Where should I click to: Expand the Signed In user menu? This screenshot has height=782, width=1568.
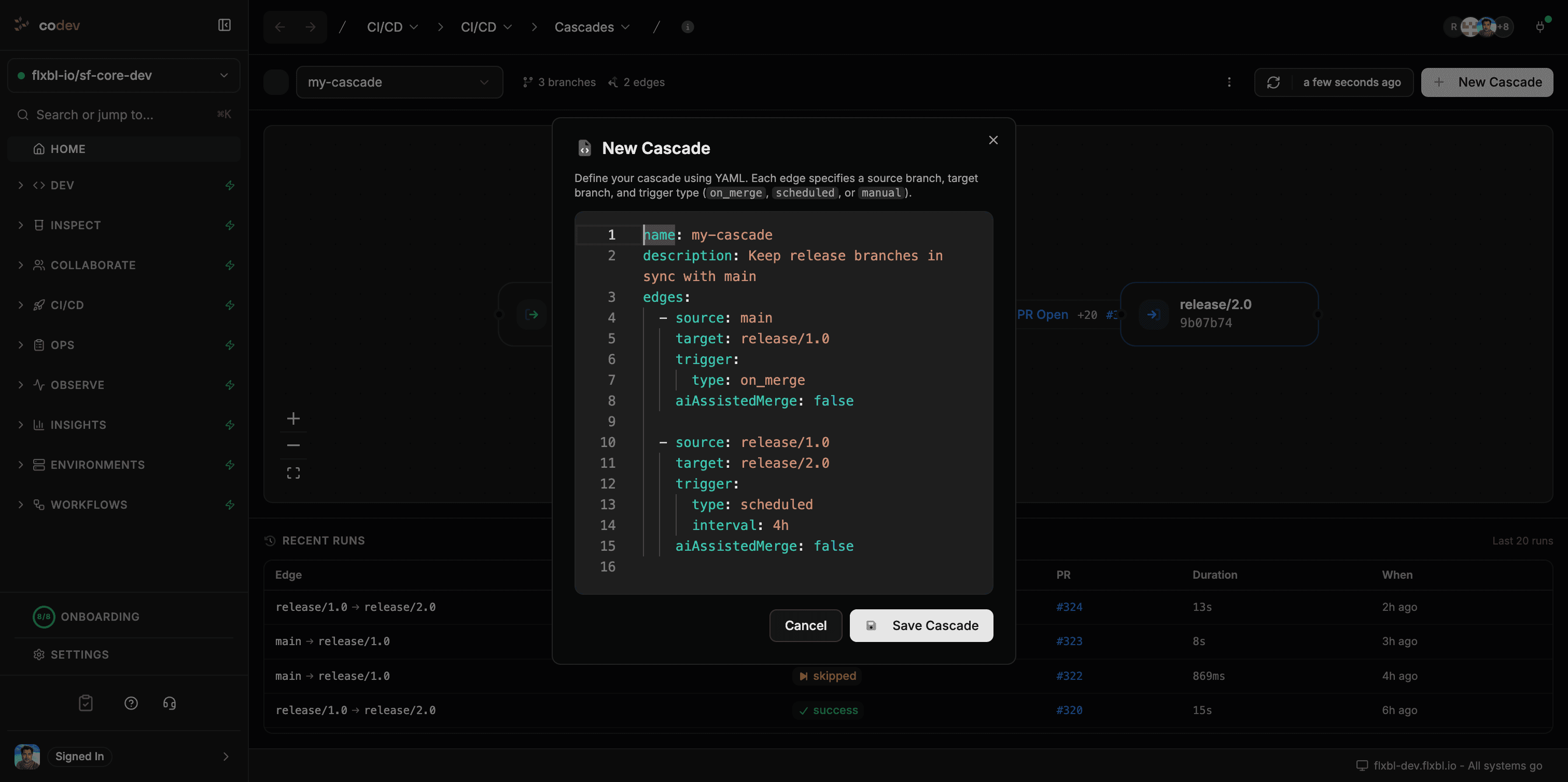pyautogui.click(x=226, y=757)
